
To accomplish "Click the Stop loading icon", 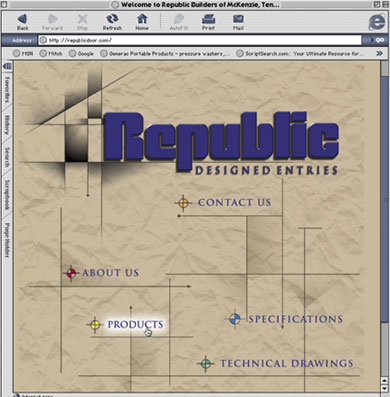I will (82, 19).
